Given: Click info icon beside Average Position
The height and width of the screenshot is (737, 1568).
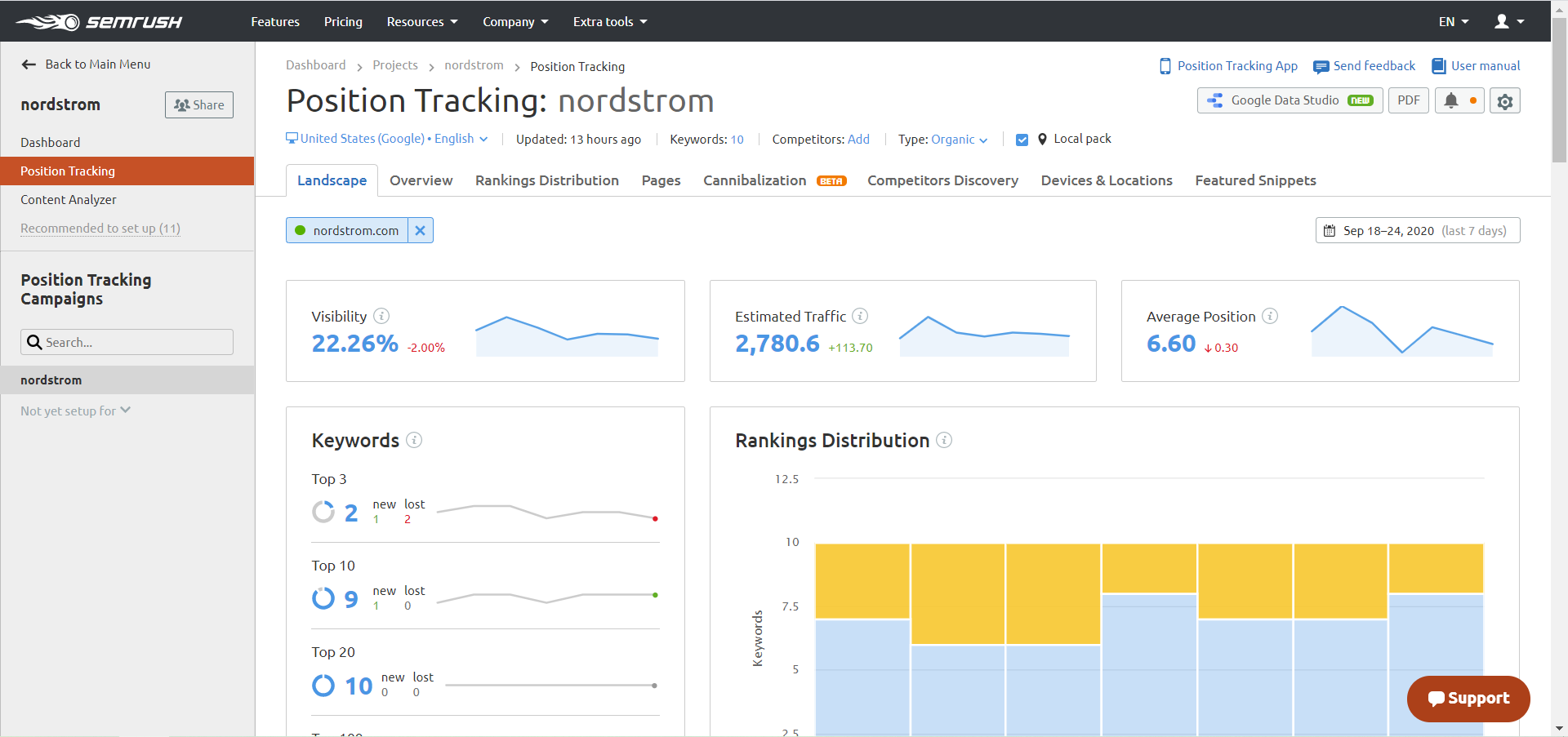Looking at the screenshot, I should point(1270,316).
